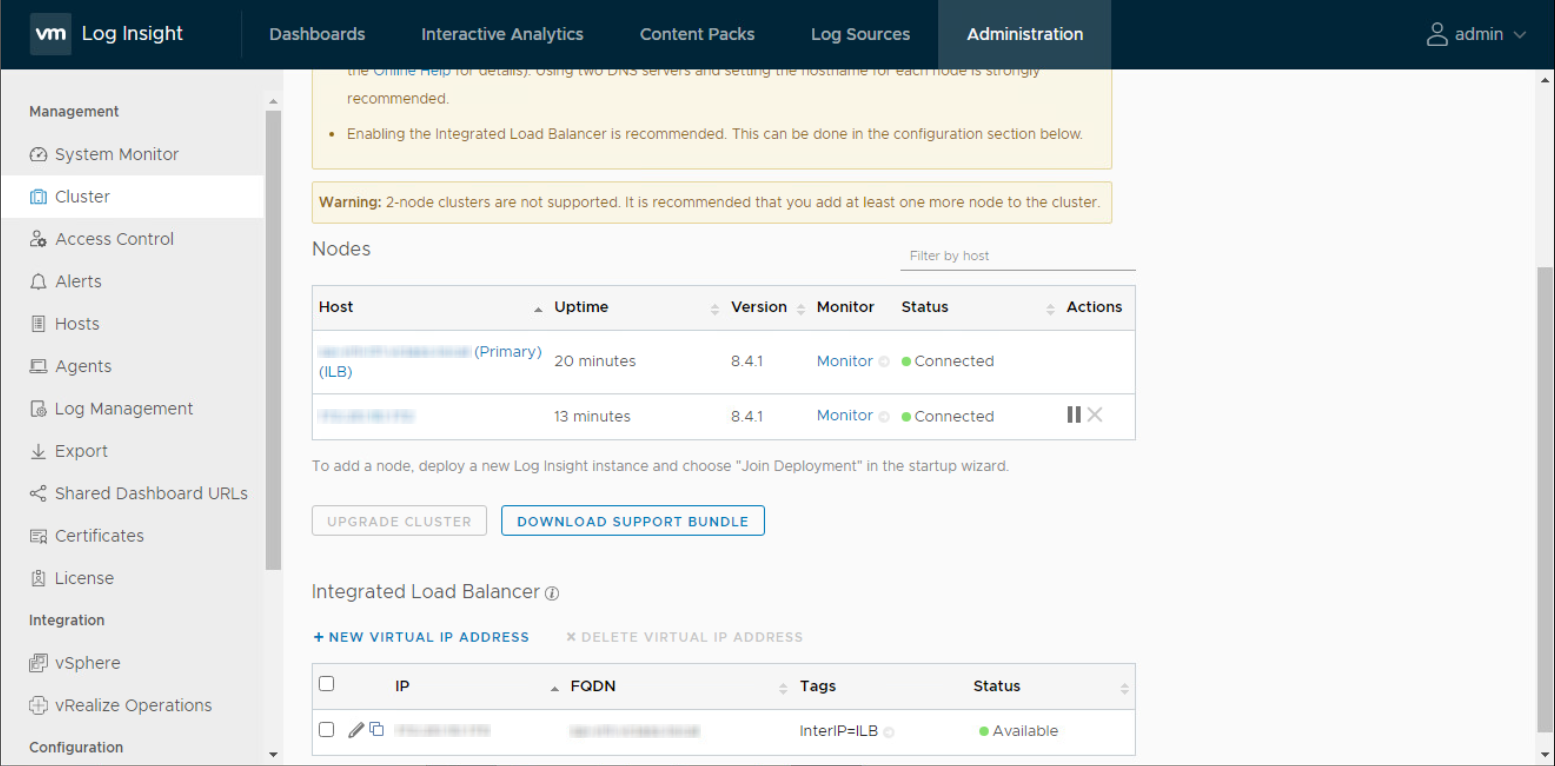Select the vSphere integration icon
The height and width of the screenshot is (766, 1555).
36,662
